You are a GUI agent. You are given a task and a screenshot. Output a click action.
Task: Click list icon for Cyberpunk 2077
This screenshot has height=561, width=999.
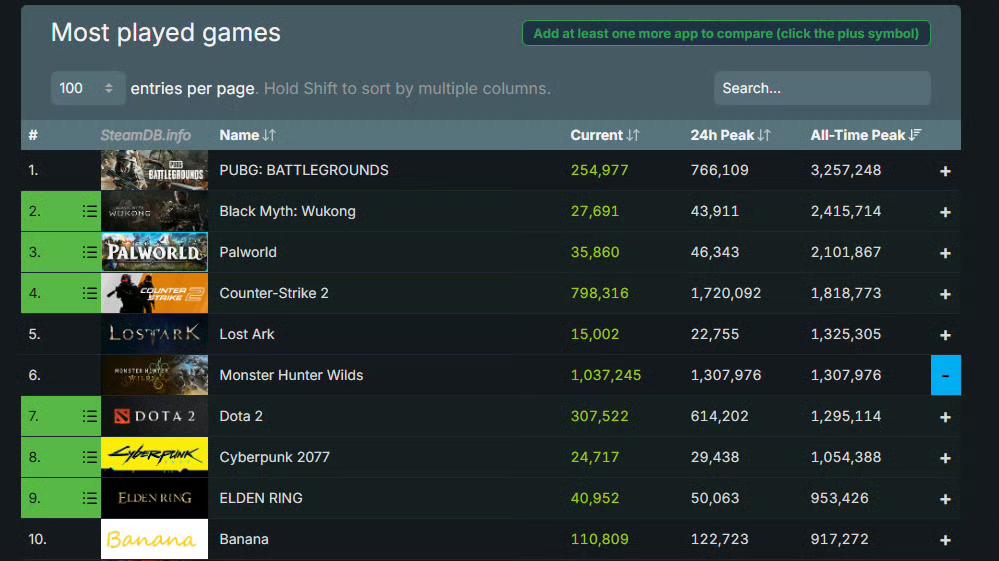click(x=90, y=457)
